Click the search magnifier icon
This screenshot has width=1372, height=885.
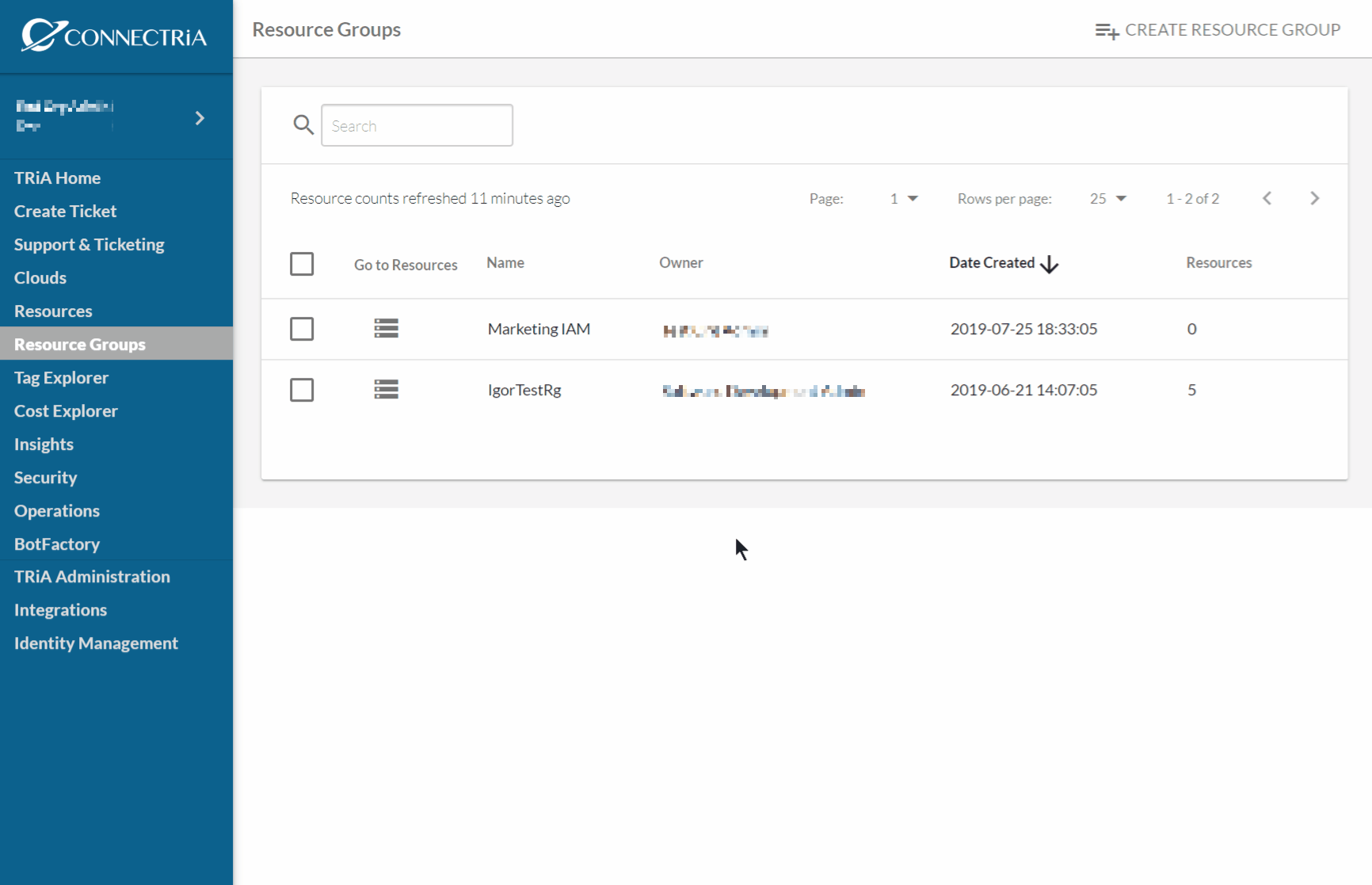click(303, 124)
